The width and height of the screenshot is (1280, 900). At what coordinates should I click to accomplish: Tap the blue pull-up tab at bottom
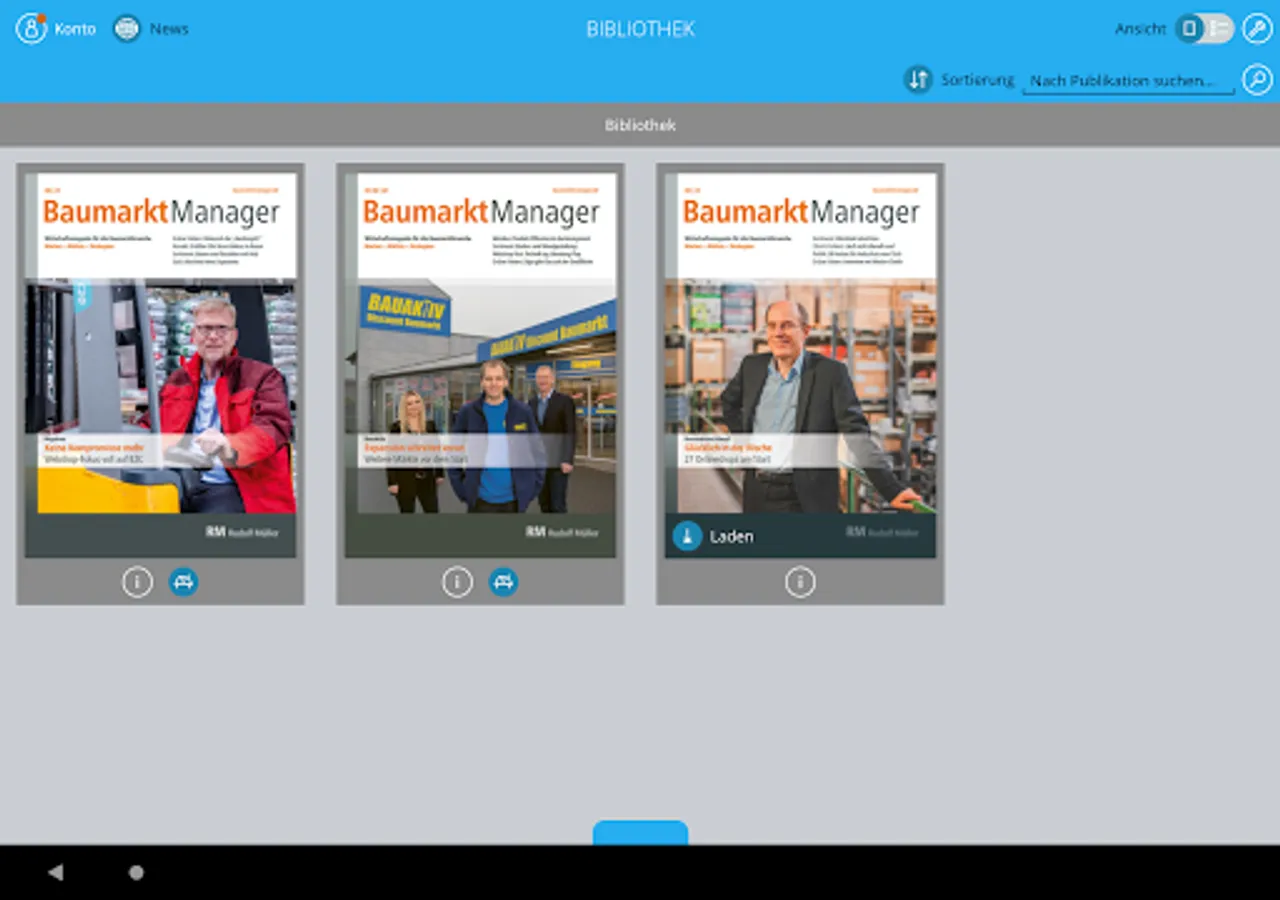tap(640, 833)
